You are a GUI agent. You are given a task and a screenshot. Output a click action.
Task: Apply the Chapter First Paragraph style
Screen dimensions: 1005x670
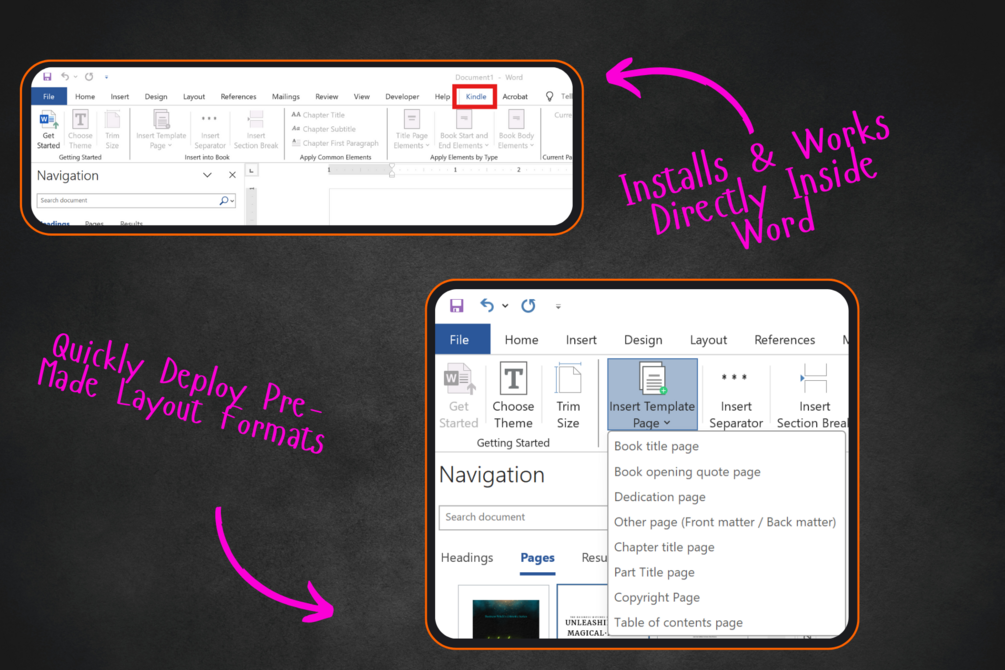coord(335,143)
